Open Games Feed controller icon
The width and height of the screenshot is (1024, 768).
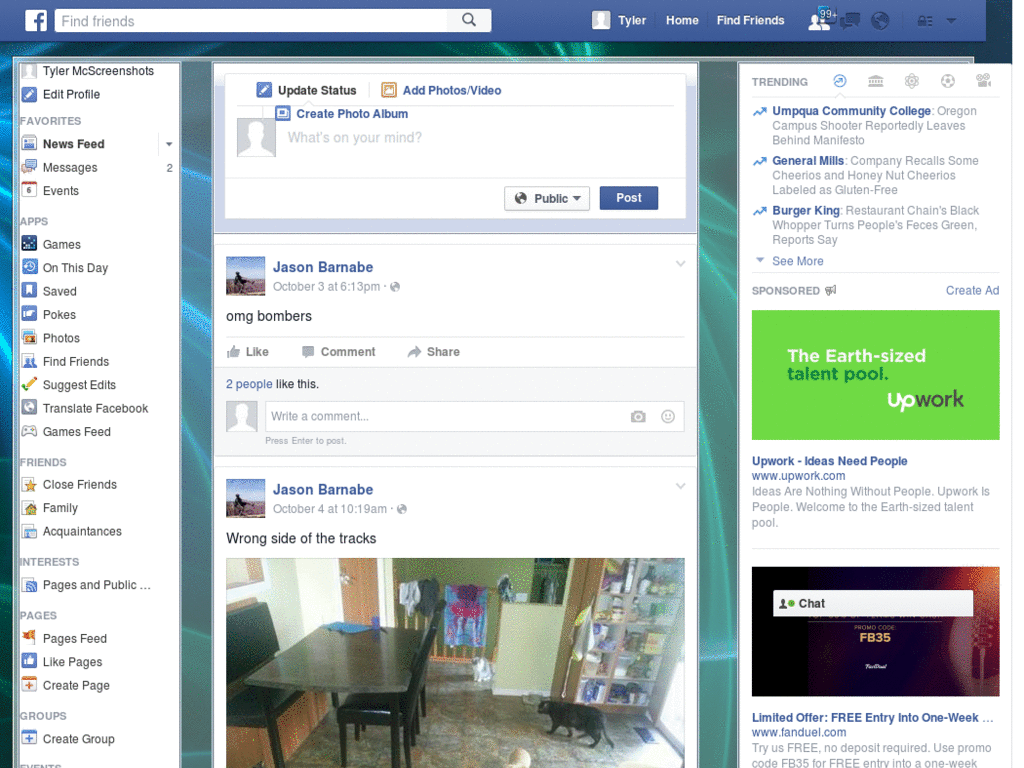(x=29, y=431)
